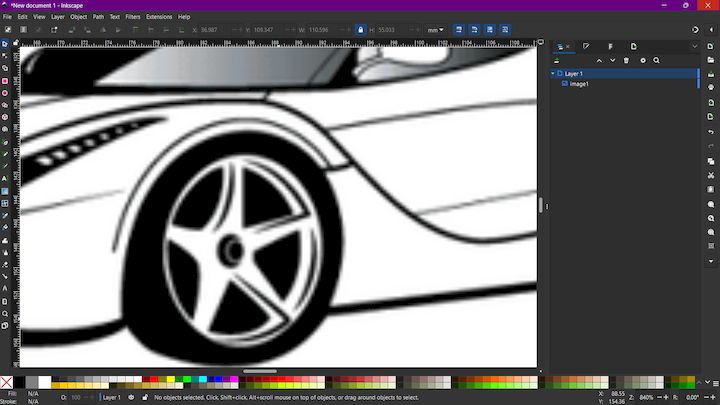The image size is (720, 405).
Task: Toggle move gradients with object
Action: tap(490, 30)
